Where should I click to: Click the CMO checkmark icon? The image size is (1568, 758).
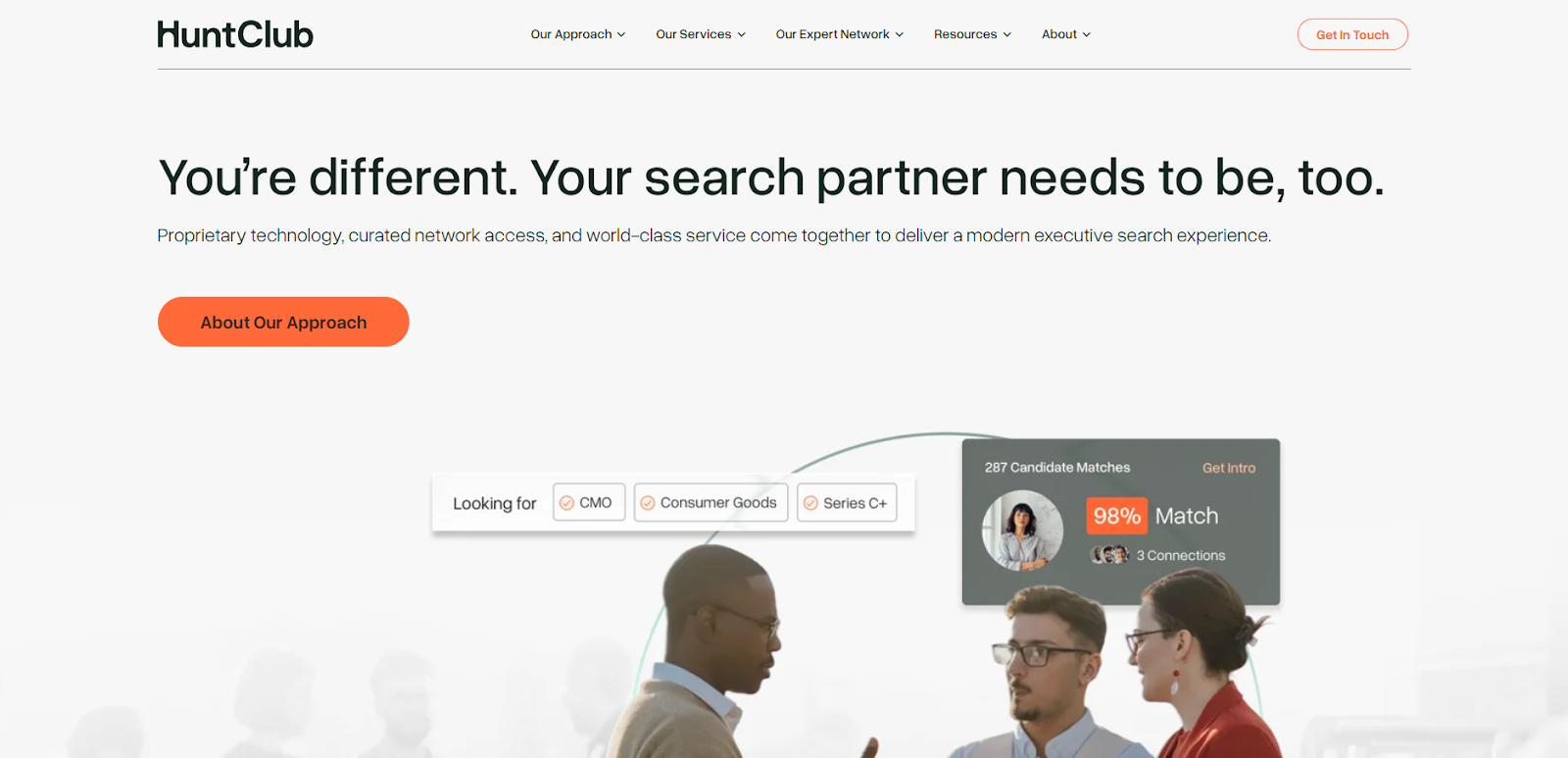point(566,503)
